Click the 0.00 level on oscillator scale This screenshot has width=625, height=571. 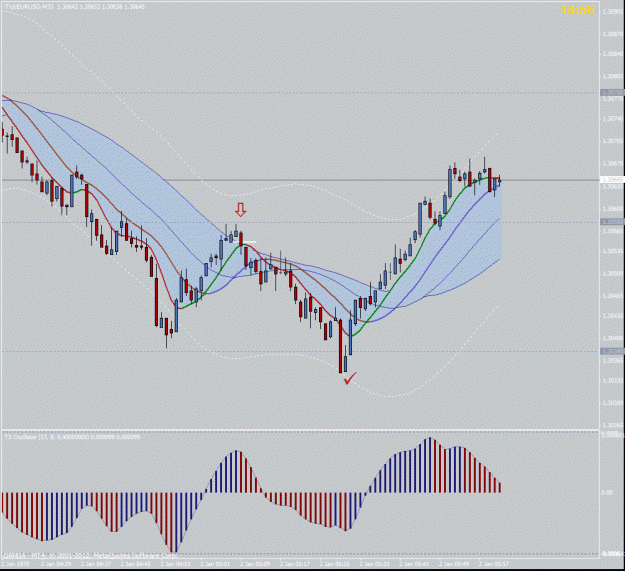pos(607,493)
